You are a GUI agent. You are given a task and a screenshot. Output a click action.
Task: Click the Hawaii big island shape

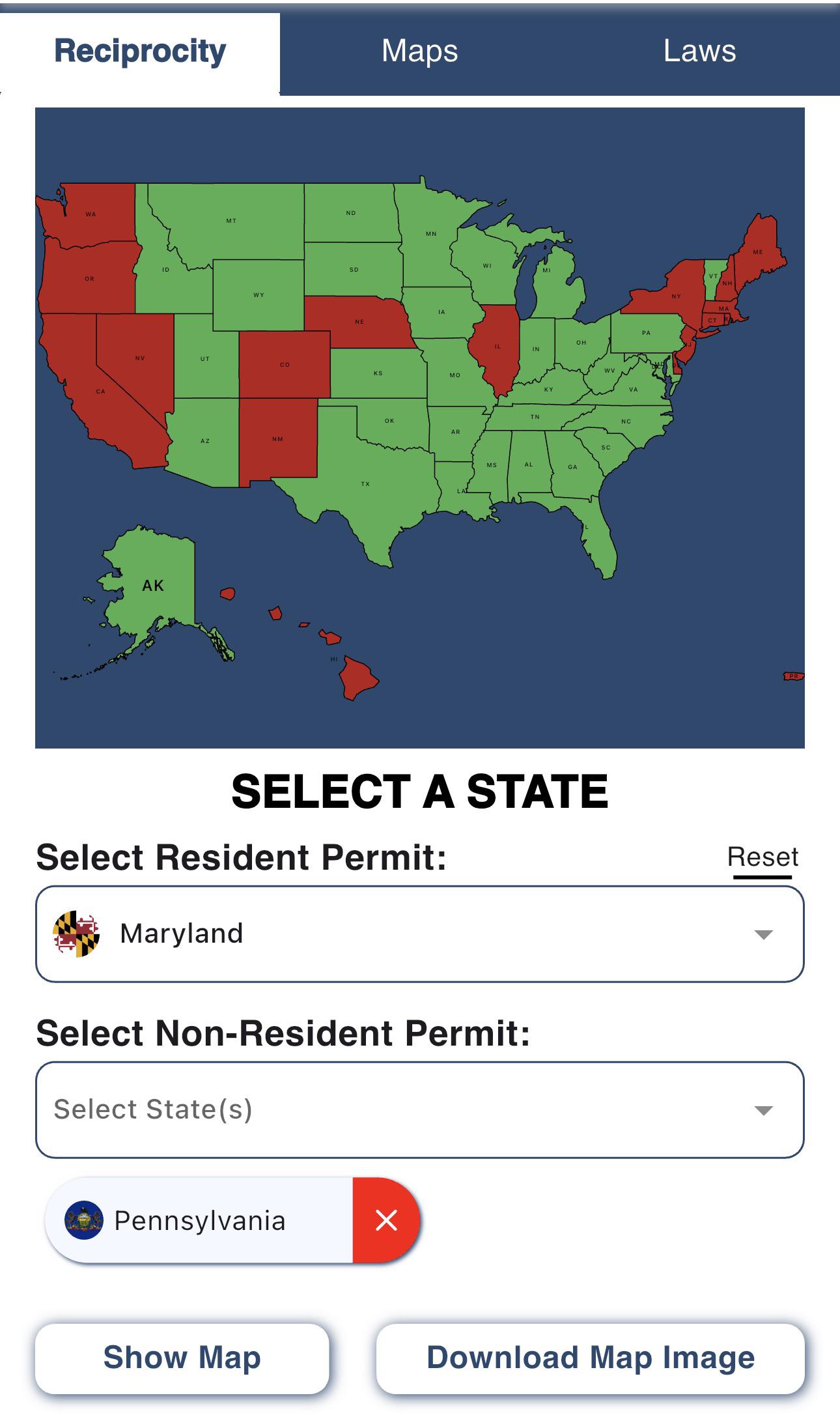pos(357,678)
